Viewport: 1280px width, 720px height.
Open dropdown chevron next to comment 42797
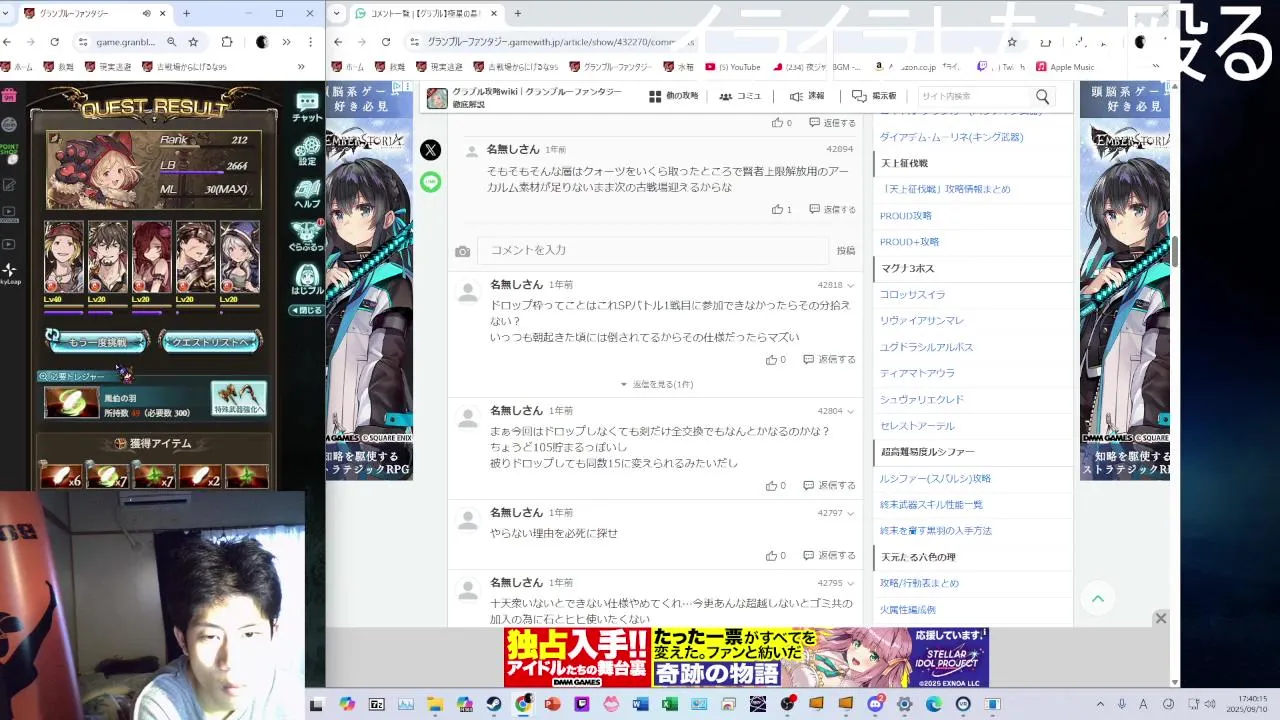[851, 513]
